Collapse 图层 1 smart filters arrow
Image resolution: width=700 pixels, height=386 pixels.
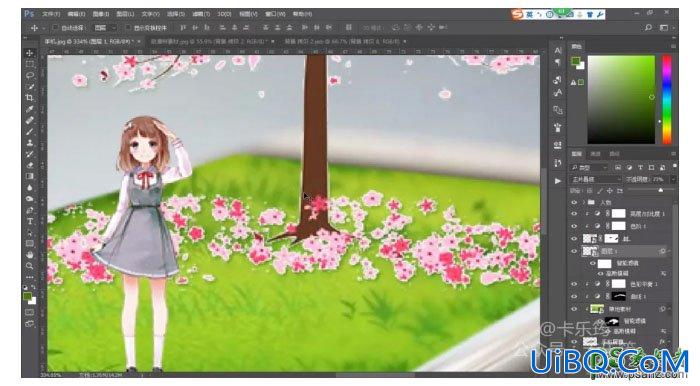click(x=670, y=251)
